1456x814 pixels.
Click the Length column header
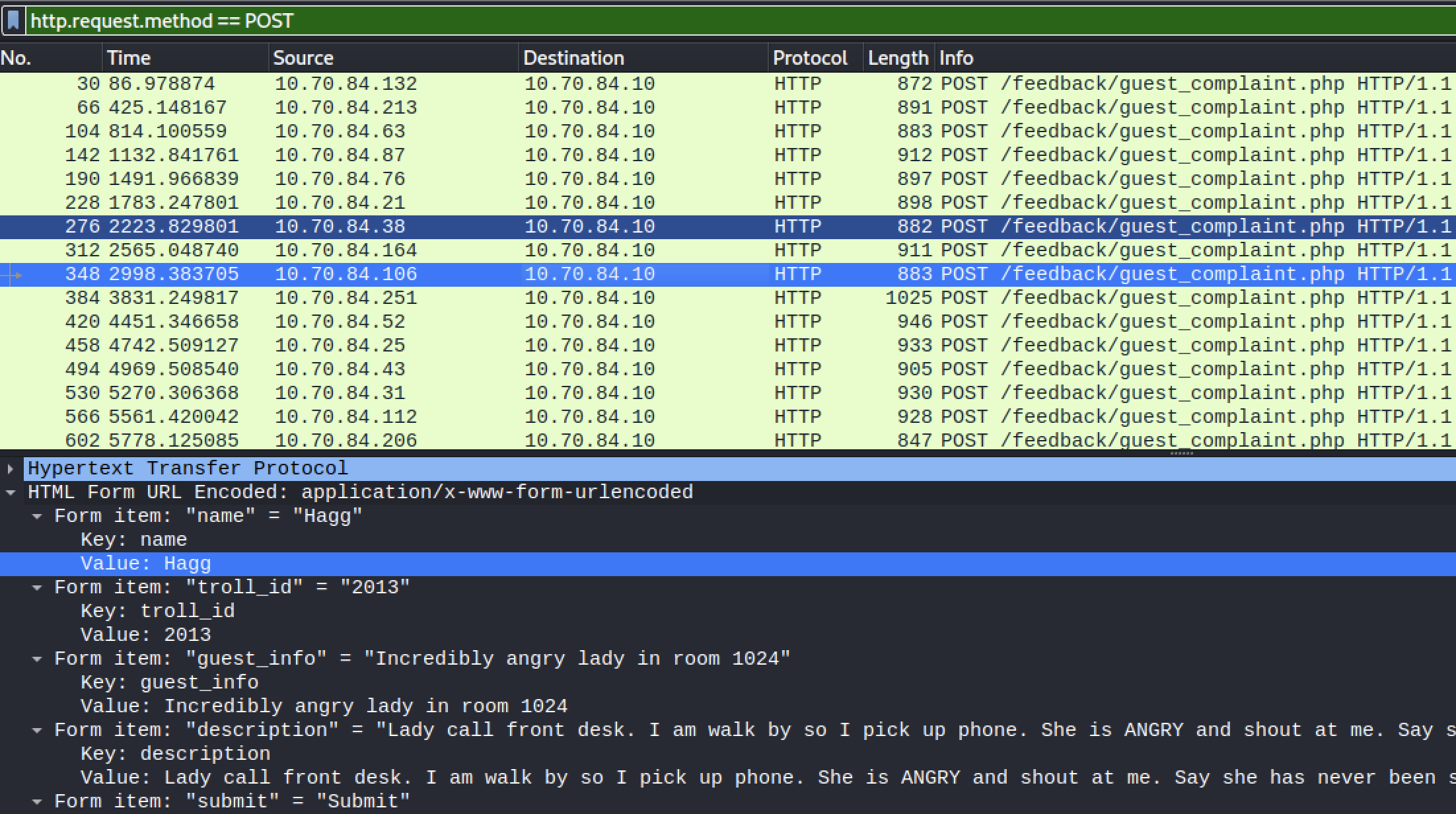[898, 58]
